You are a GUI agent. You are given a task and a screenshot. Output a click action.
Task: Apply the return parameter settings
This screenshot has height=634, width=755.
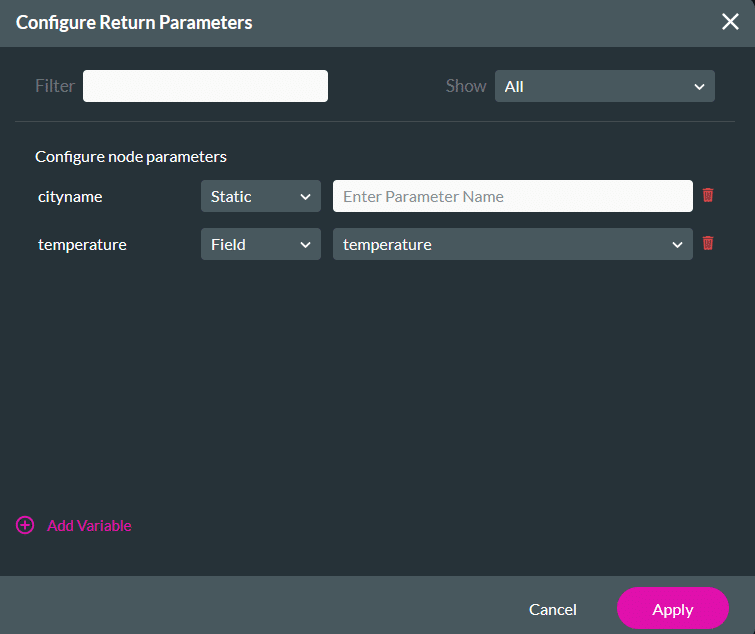[673, 608]
